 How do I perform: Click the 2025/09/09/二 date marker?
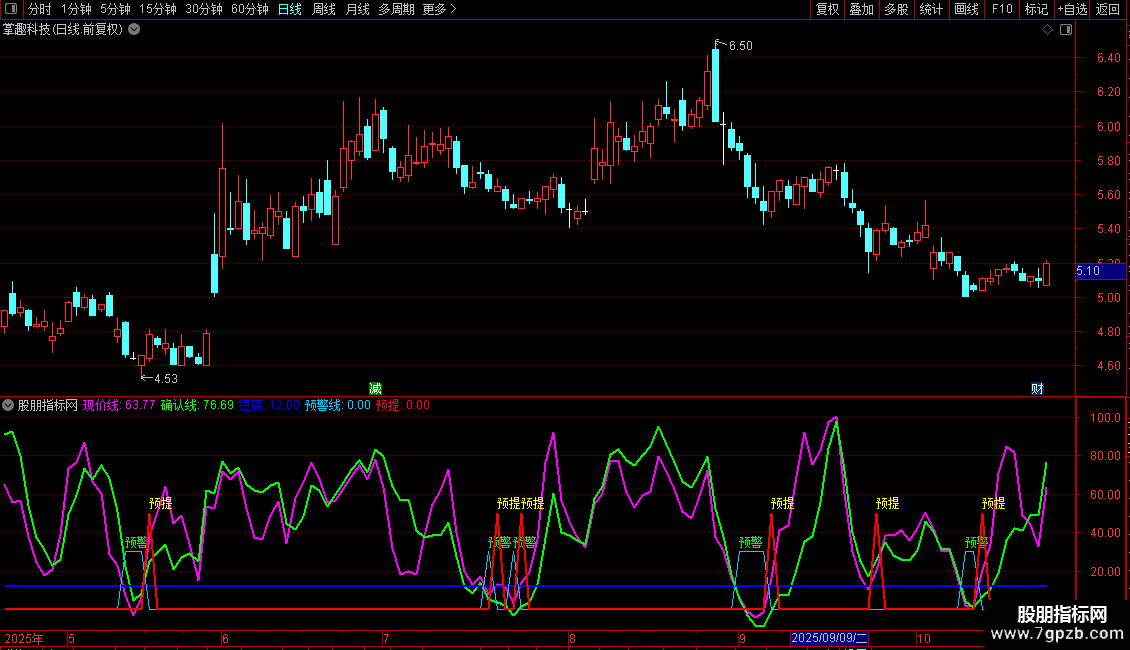[829, 638]
